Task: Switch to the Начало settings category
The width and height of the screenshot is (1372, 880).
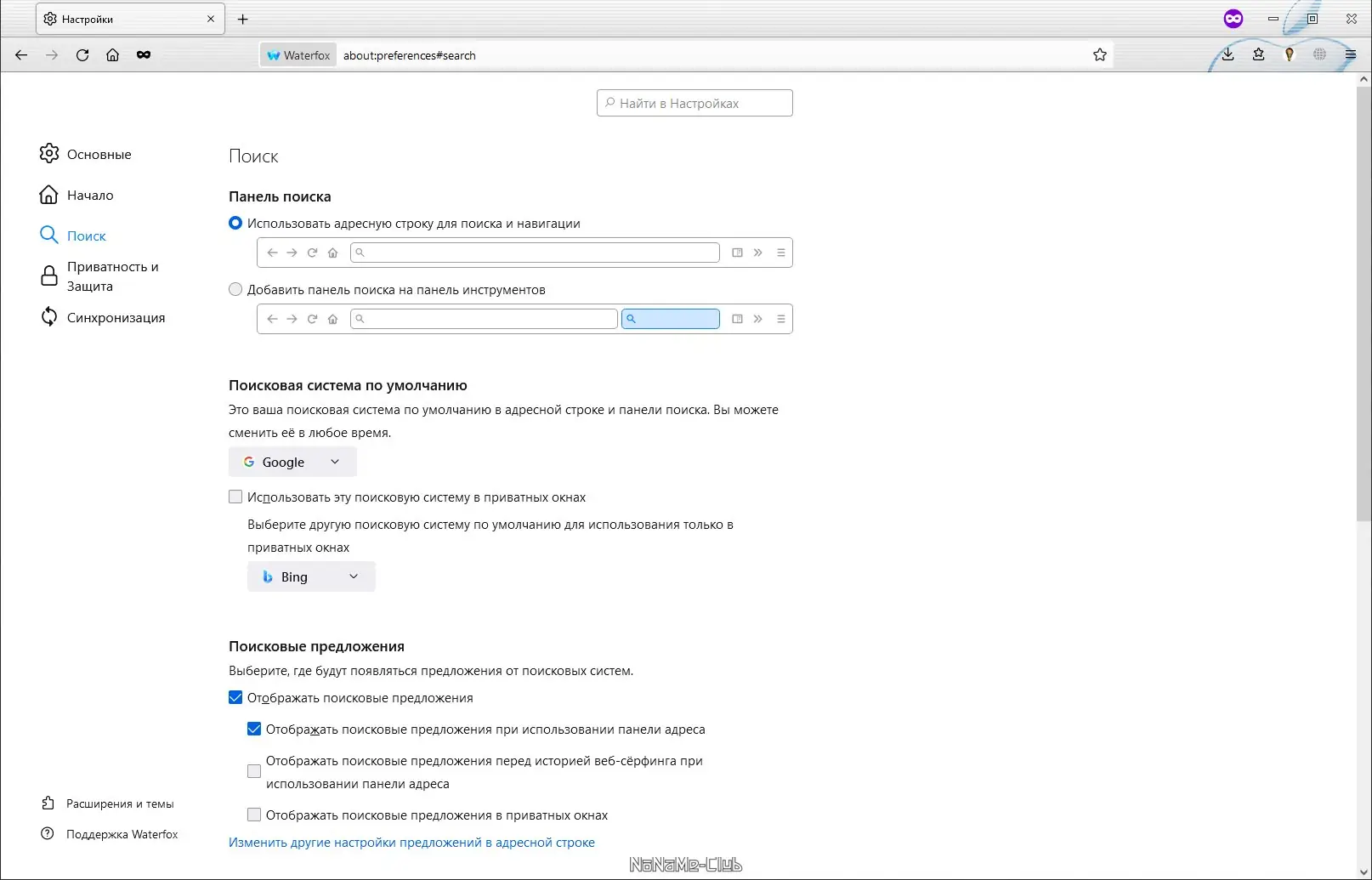Action: (77, 195)
